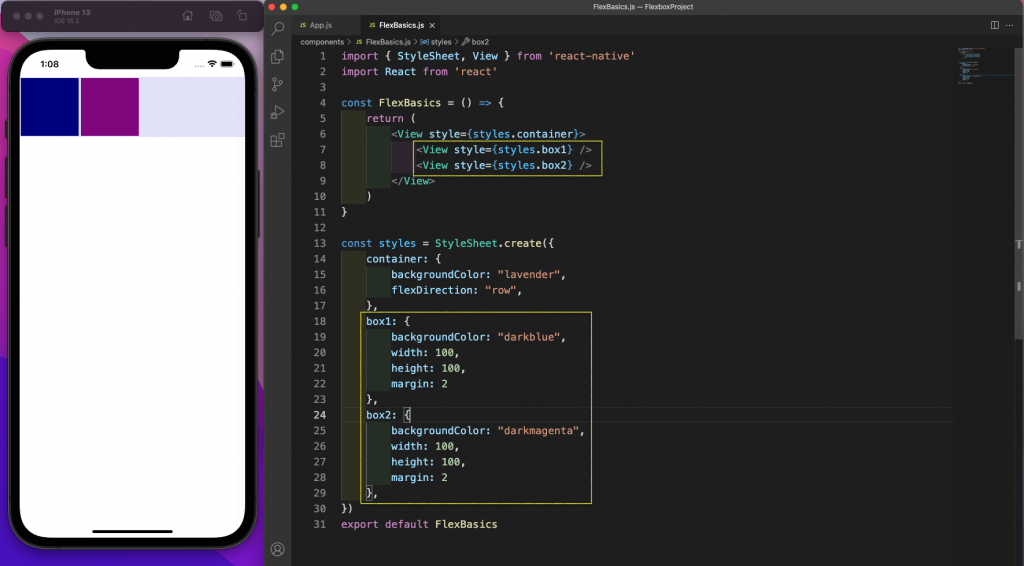Click line number 13 in gutter

(319, 244)
